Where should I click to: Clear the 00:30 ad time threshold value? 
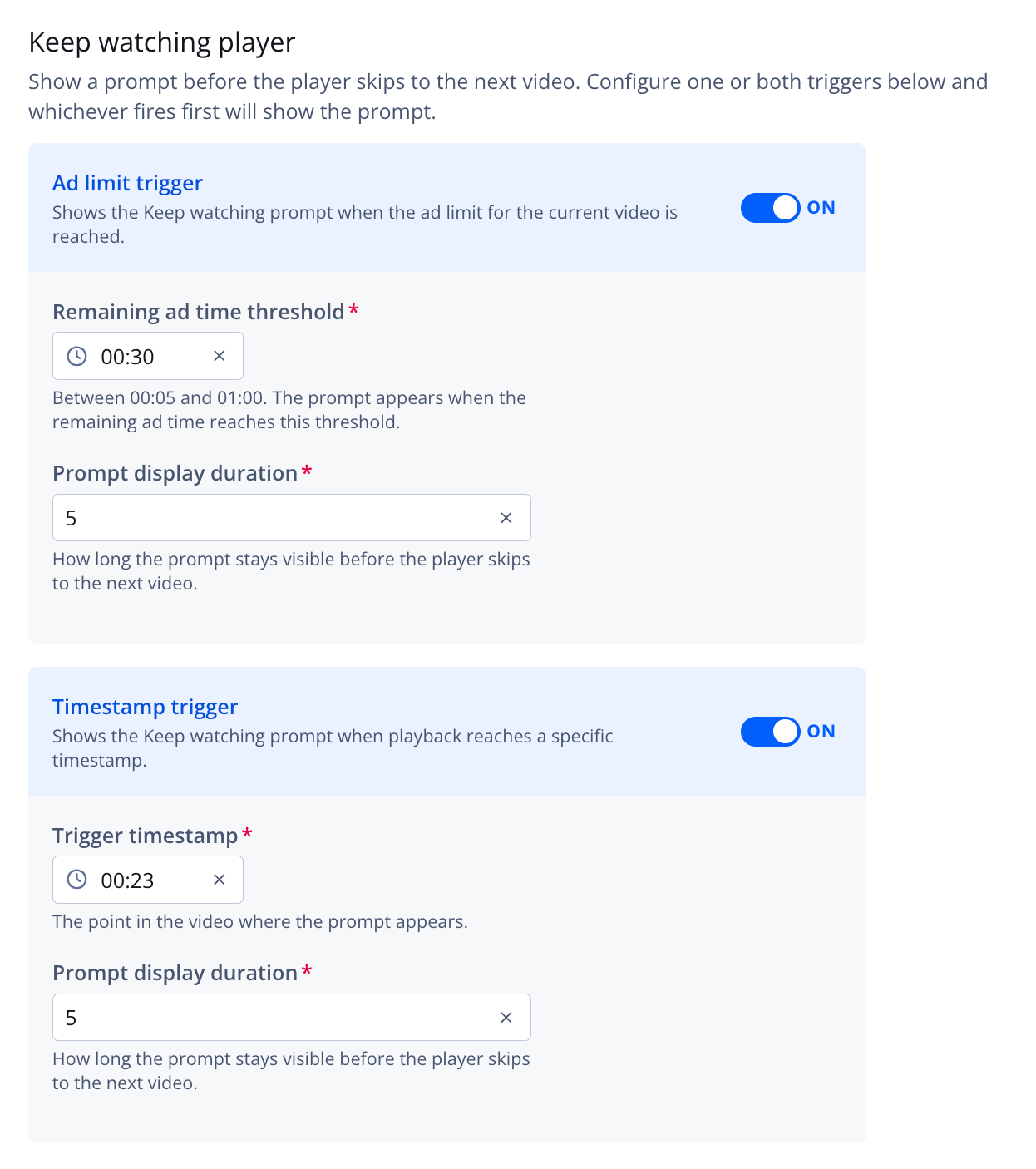tap(220, 356)
